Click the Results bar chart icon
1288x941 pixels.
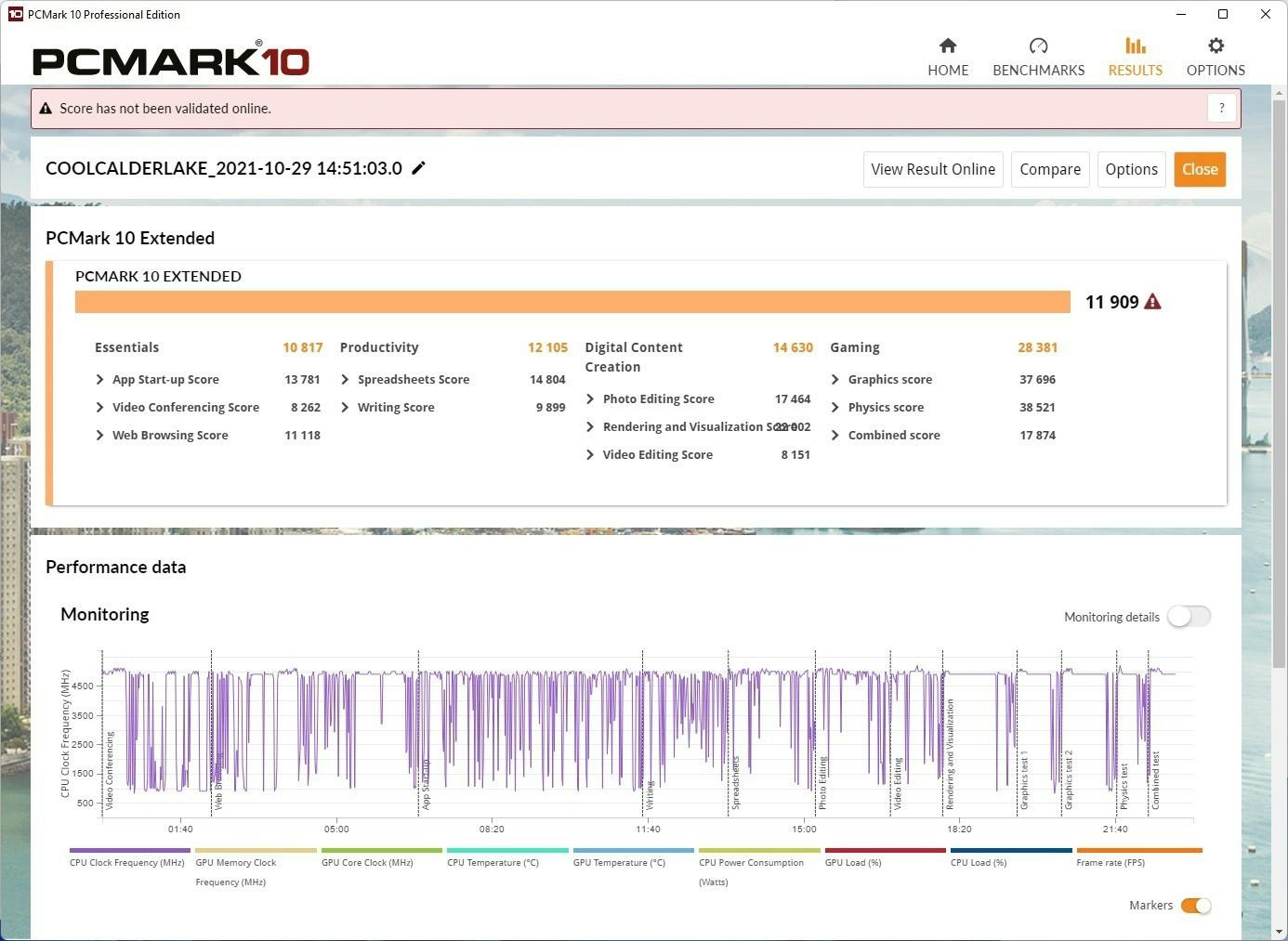coord(1135,46)
